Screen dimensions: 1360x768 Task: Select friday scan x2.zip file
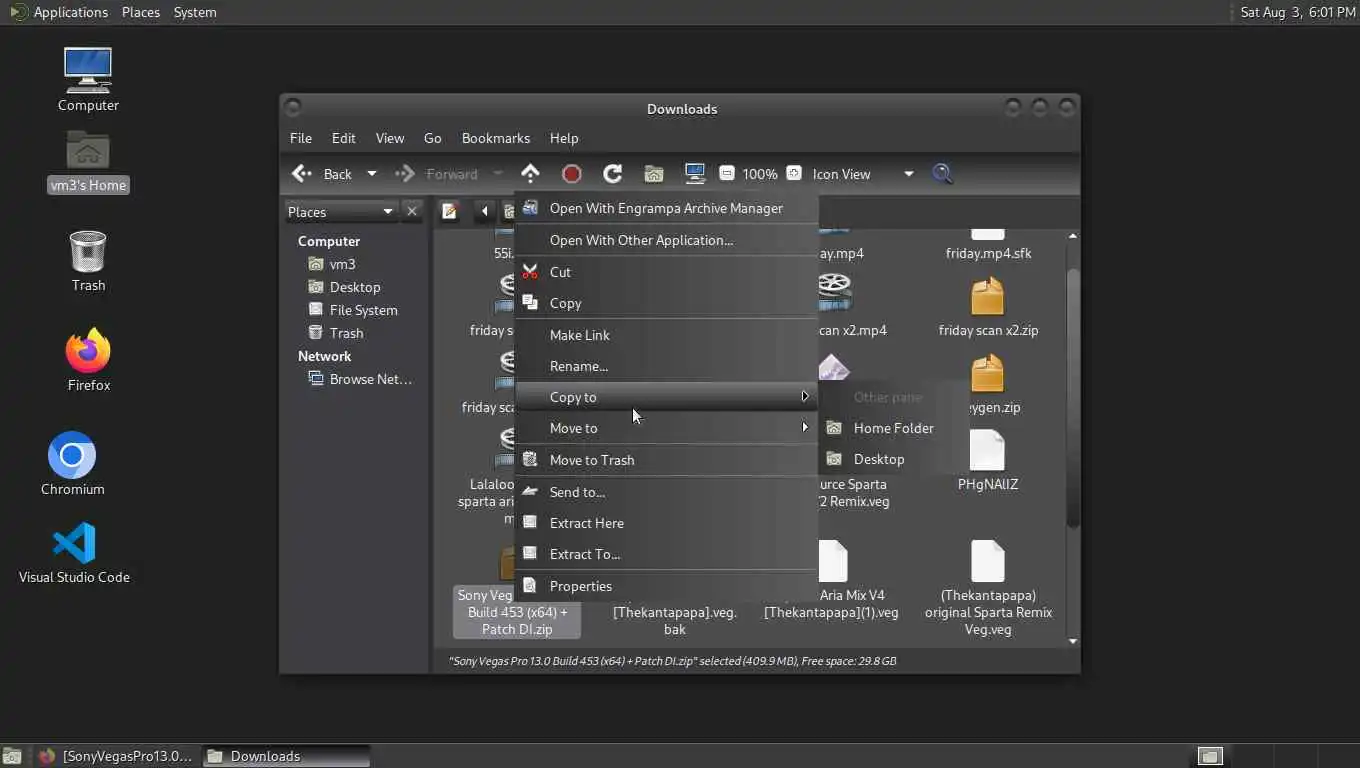click(x=988, y=307)
